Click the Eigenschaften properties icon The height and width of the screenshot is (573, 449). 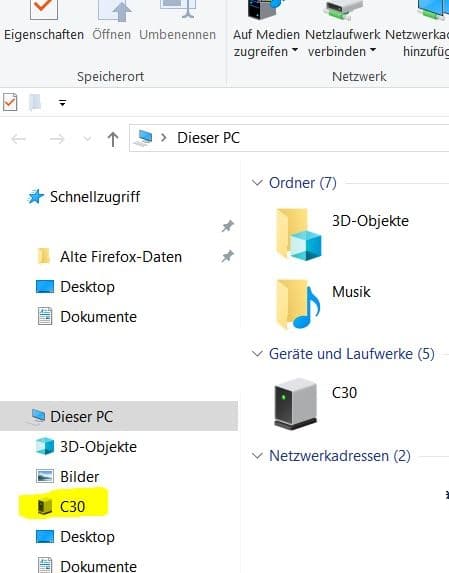[x=44, y=9]
